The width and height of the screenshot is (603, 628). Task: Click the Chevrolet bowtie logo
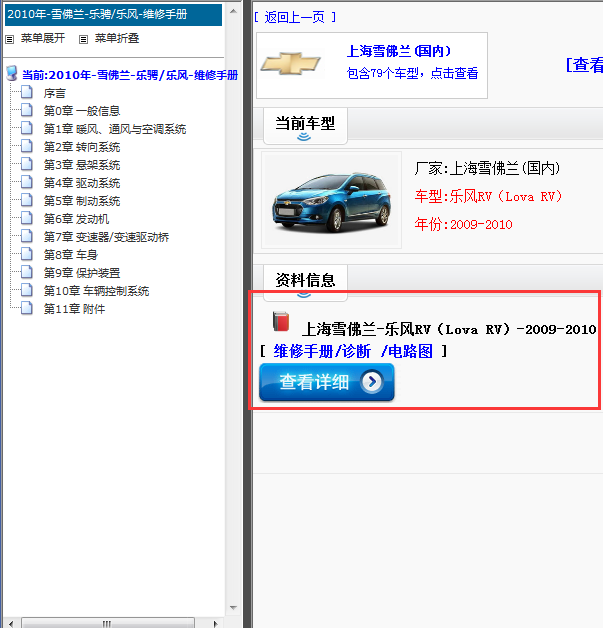pyautogui.click(x=291, y=64)
